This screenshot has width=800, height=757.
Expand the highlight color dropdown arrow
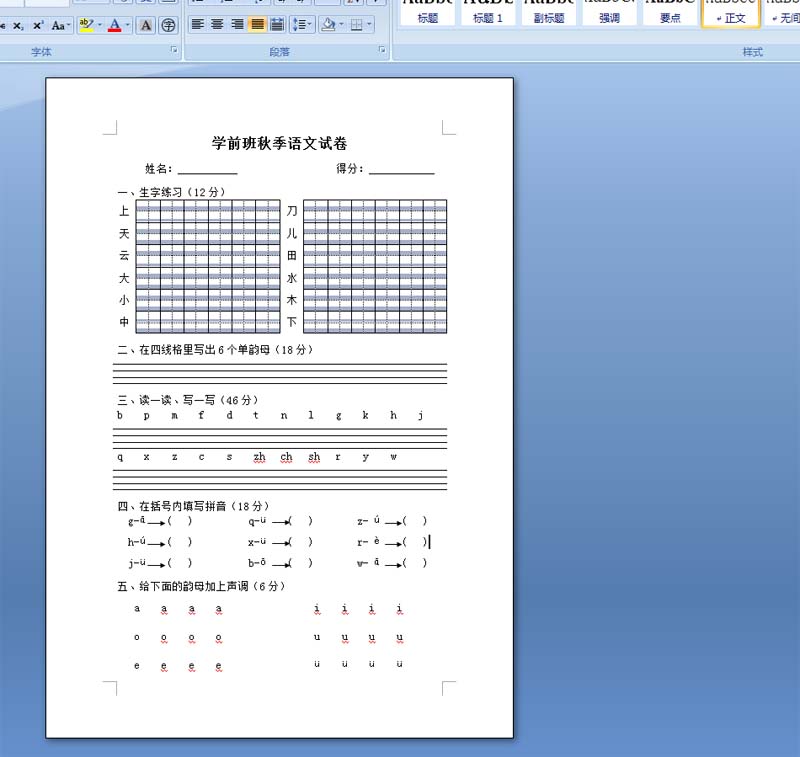click(99, 25)
